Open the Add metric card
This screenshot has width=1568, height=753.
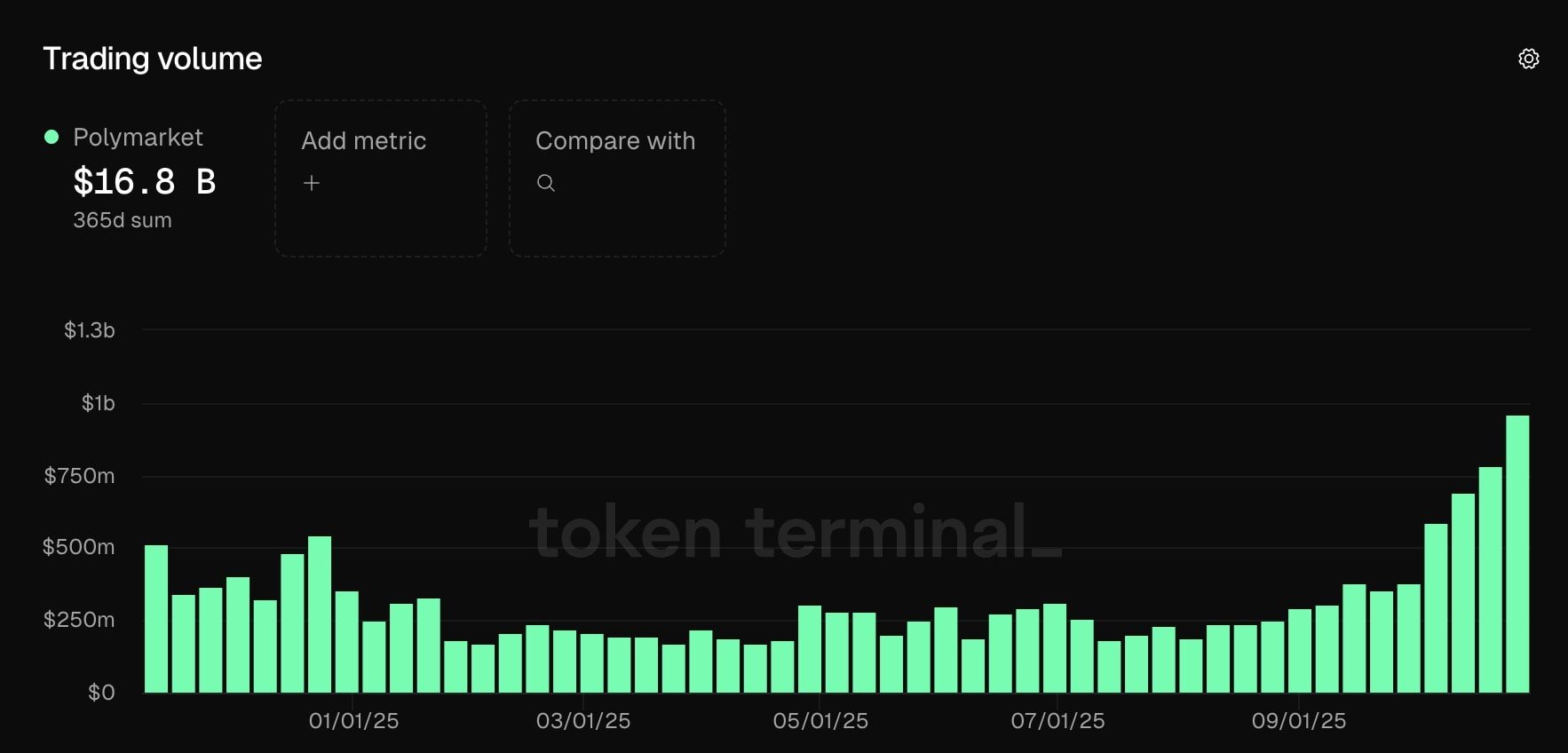pos(381,178)
